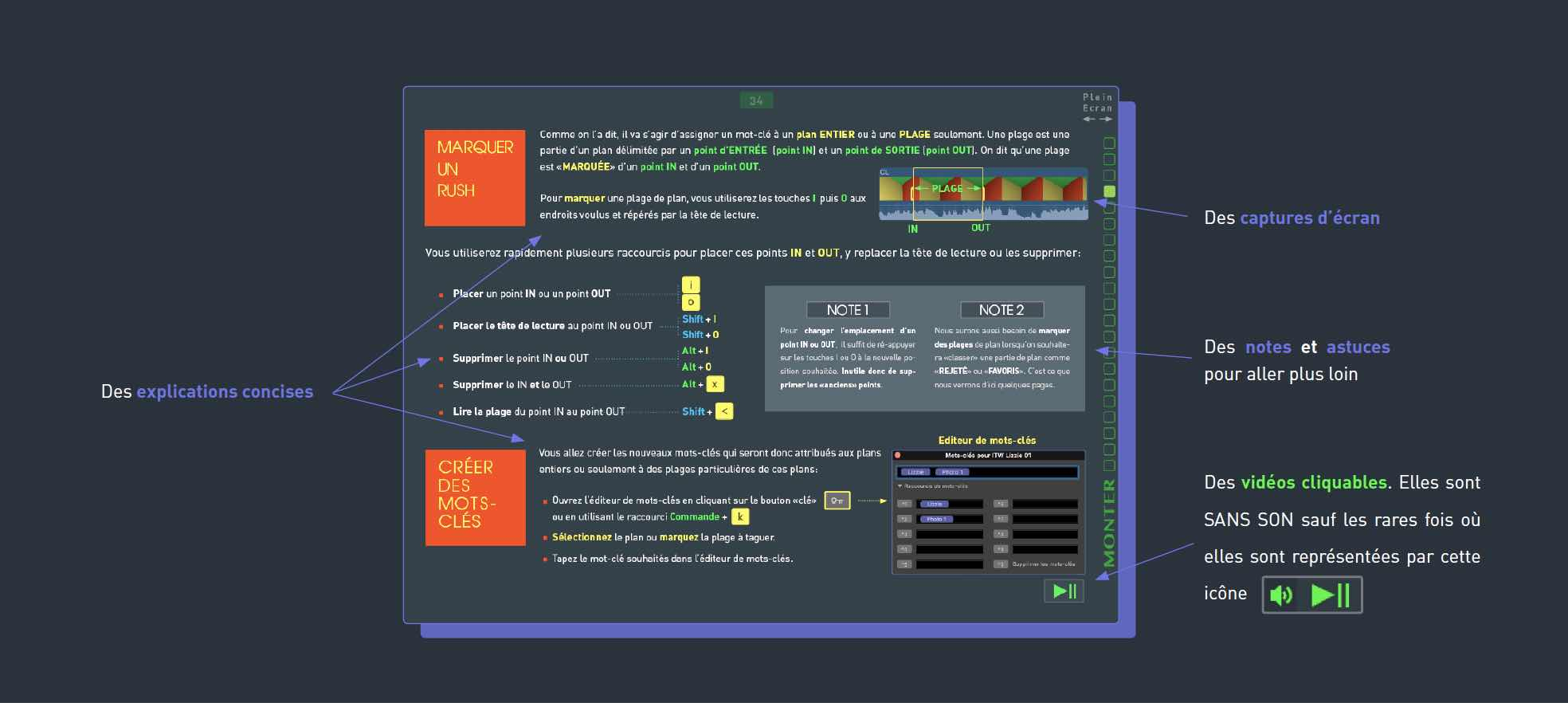The height and width of the screenshot is (703, 1568).
Task: Click the yellow 'k' shortcut key icon
Action: coord(739,516)
